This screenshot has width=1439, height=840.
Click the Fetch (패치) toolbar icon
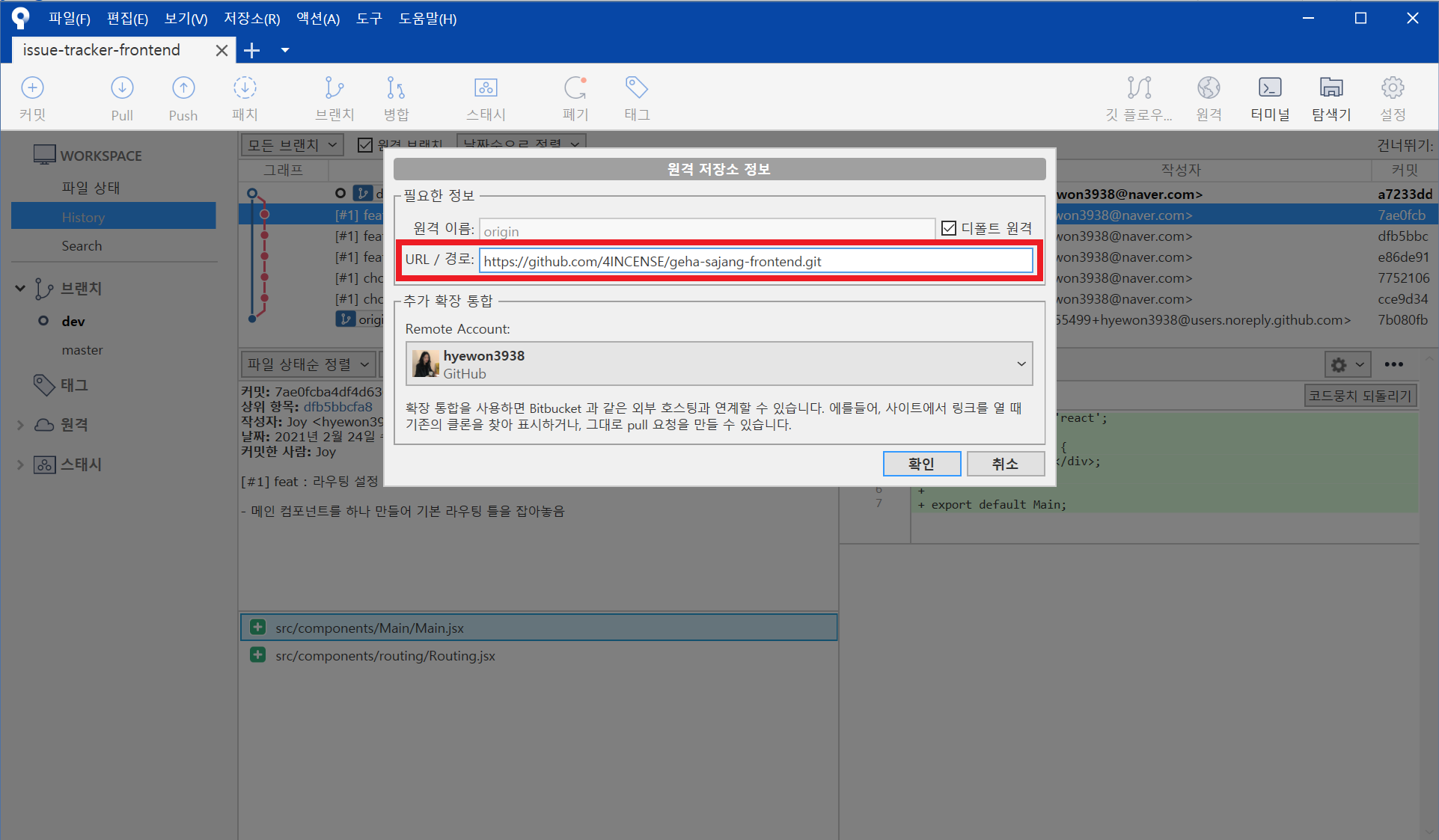pyautogui.click(x=245, y=97)
